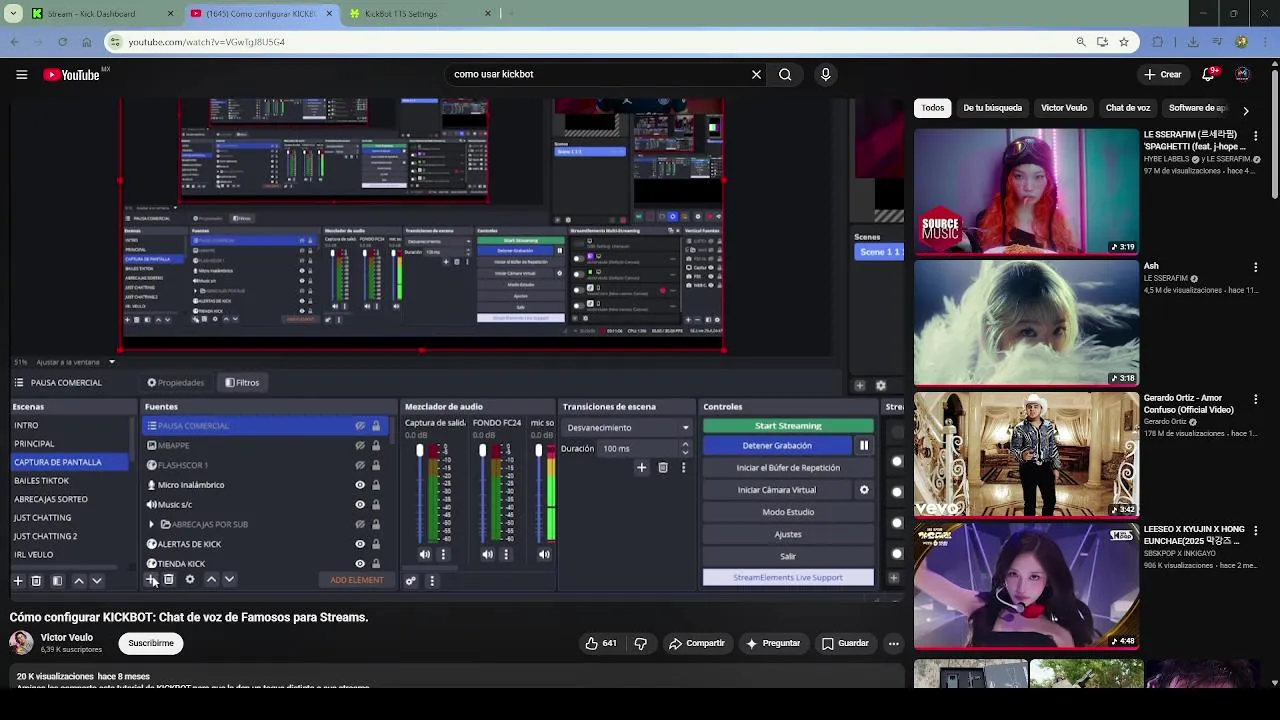This screenshot has width=1280, height=720.
Task: Open the browser tab search dropdown arrow
Action: [x=13, y=14]
